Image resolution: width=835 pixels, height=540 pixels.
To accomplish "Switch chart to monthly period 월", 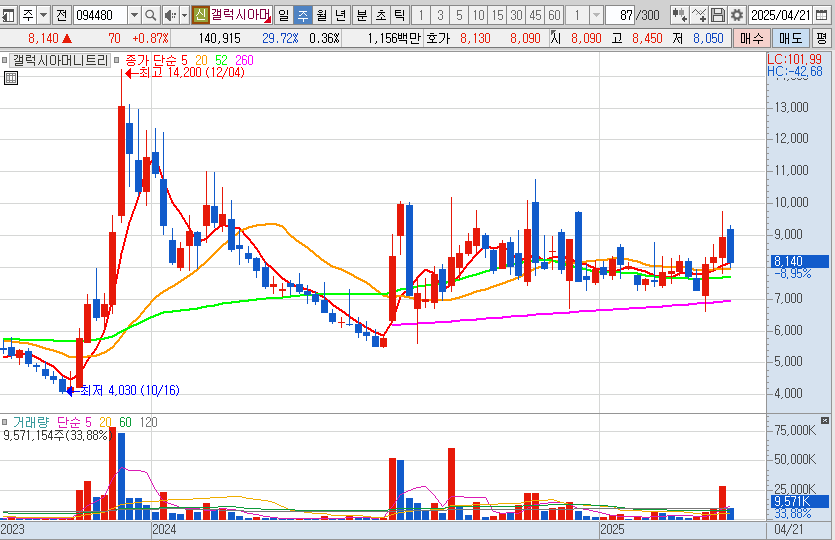I will (x=322, y=15).
